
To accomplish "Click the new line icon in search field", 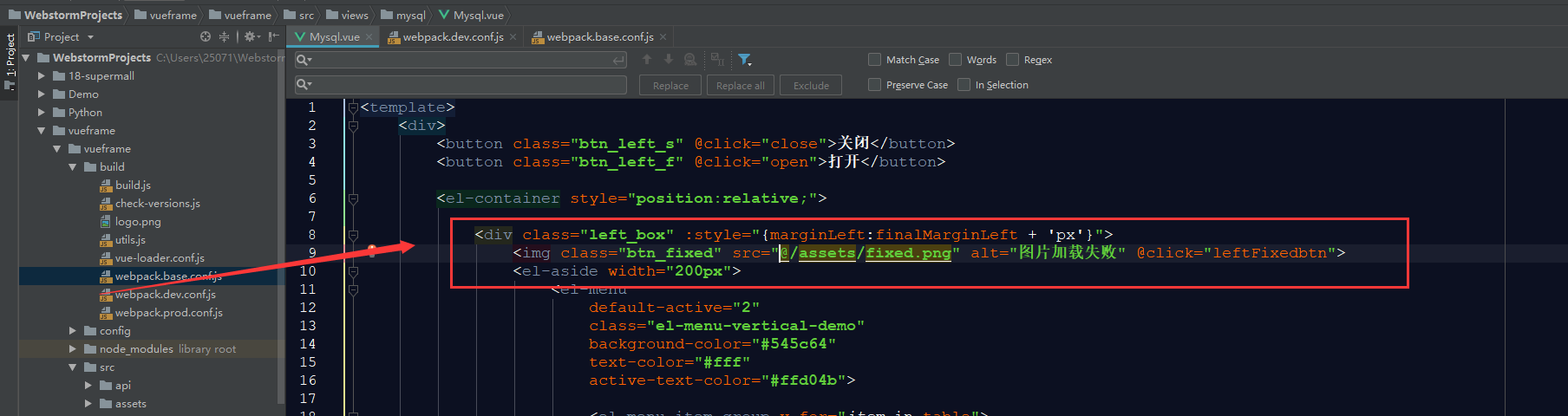I will pyautogui.click(x=618, y=60).
